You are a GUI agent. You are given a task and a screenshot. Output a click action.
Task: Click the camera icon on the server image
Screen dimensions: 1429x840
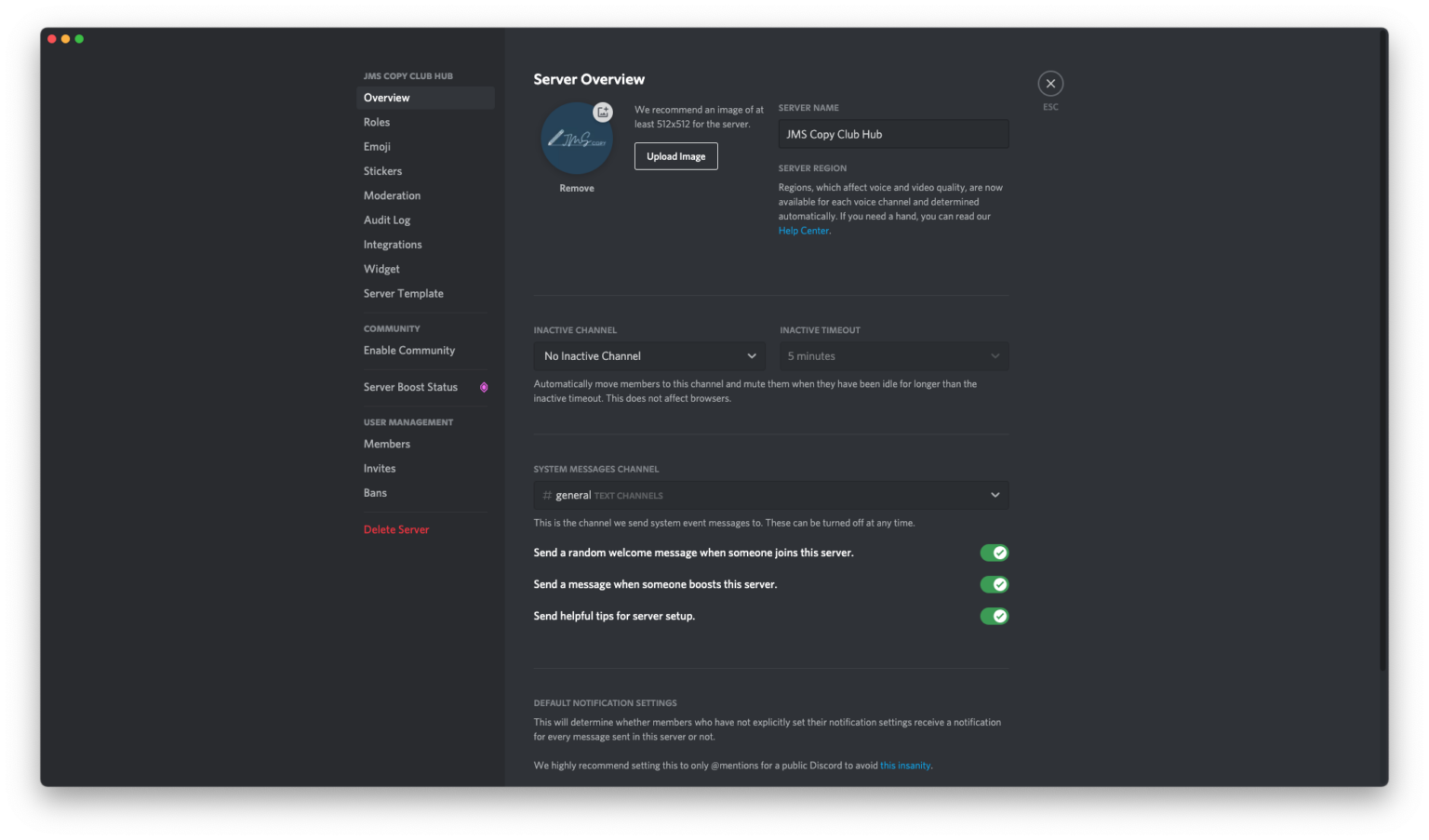coord(603,112)
